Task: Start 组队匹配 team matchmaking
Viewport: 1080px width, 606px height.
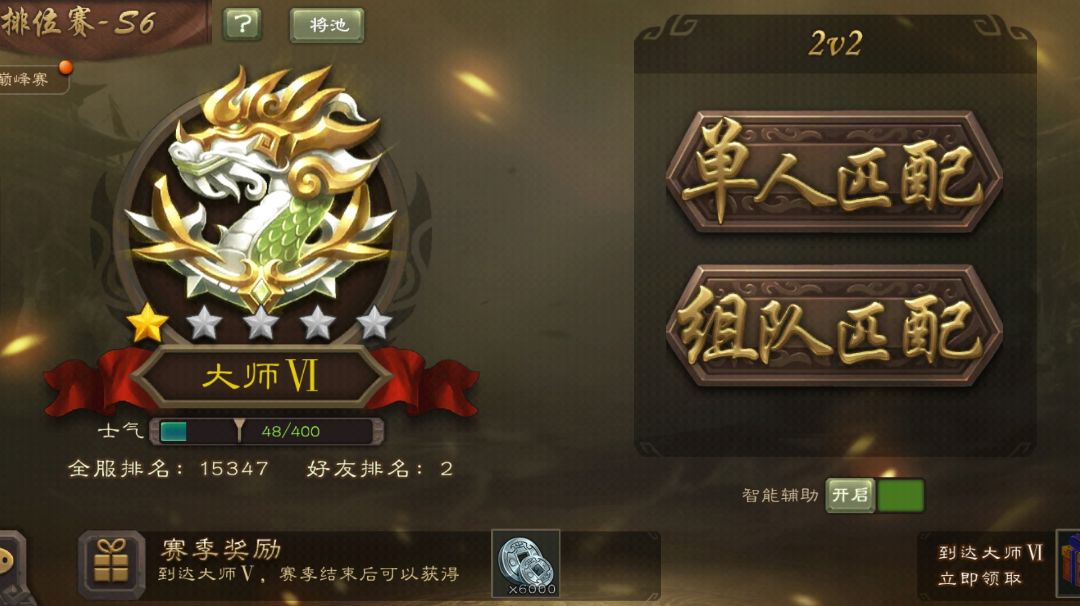Action: coord(834,325)
